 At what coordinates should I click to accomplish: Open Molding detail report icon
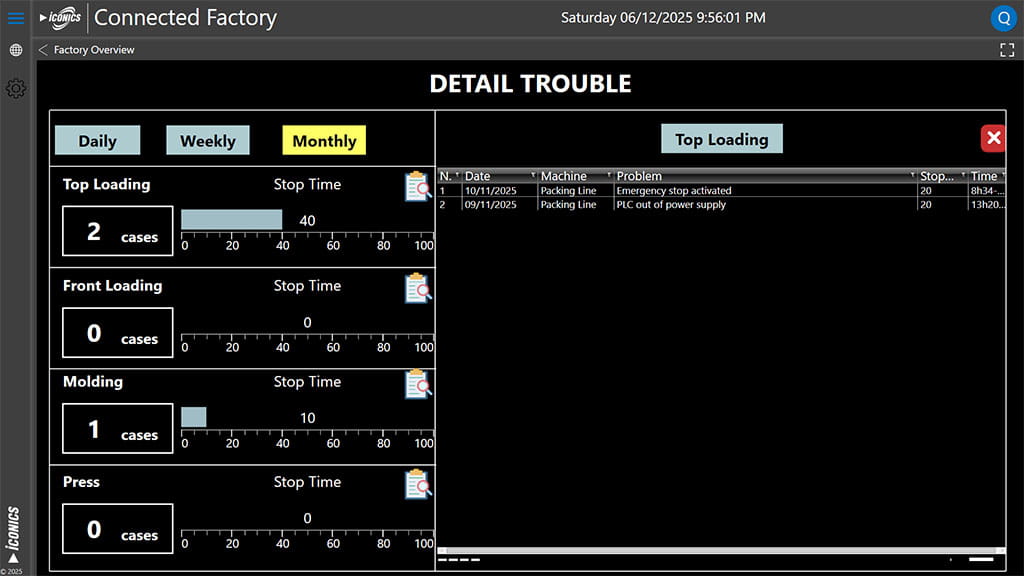418,384
